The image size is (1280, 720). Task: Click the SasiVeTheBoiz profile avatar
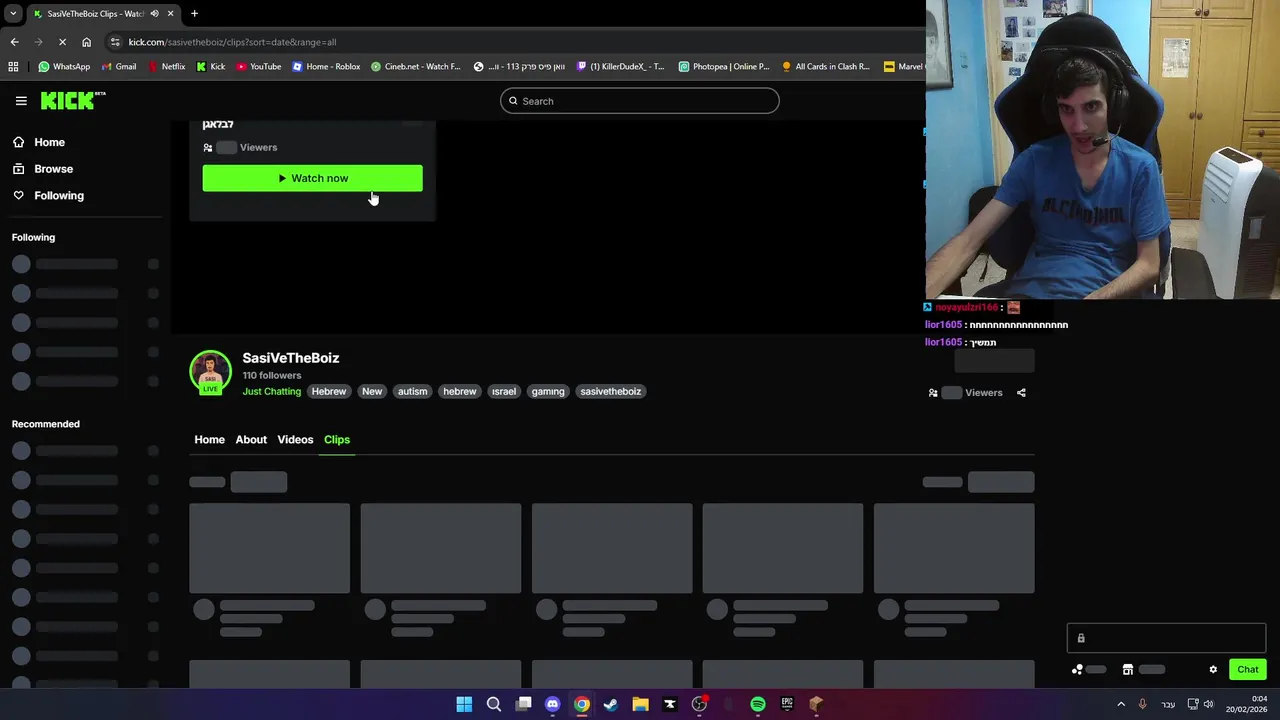(x=210, y=372)
